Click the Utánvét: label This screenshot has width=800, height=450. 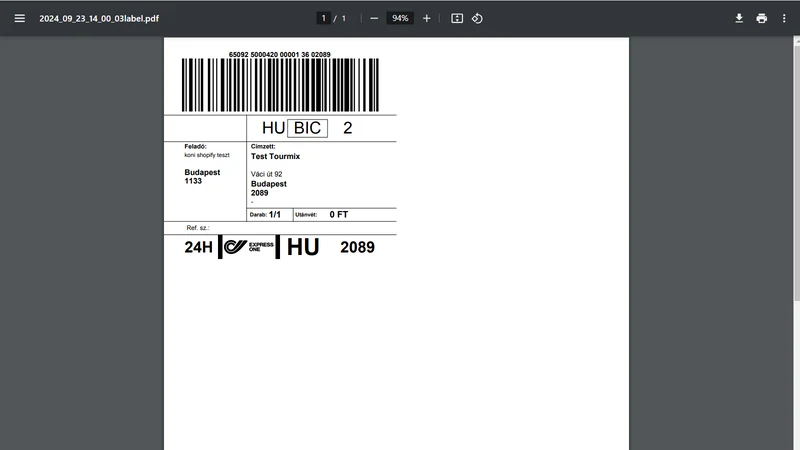(306, 215)
